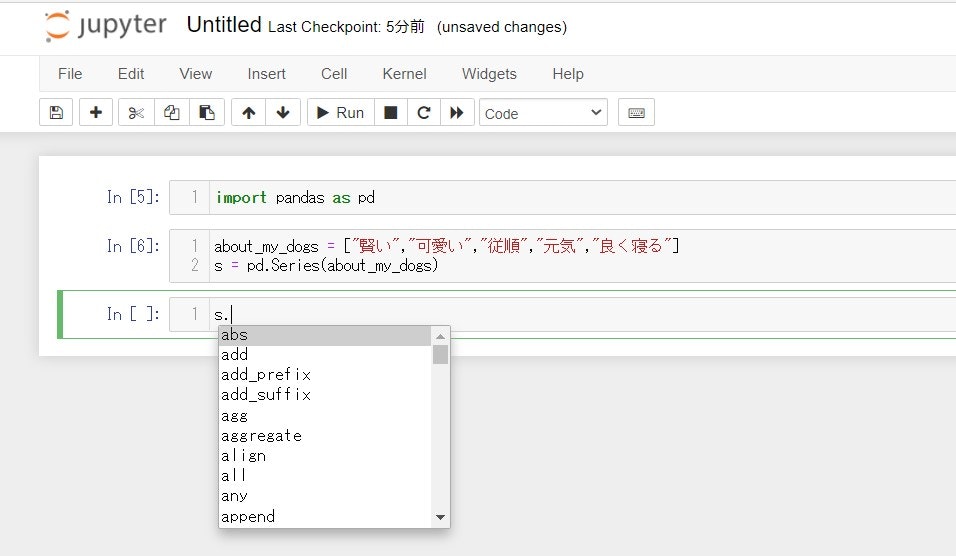Screen dimensions: 956x556
Task: Click the (unsaved changes) status text
Action: (502, 27)
